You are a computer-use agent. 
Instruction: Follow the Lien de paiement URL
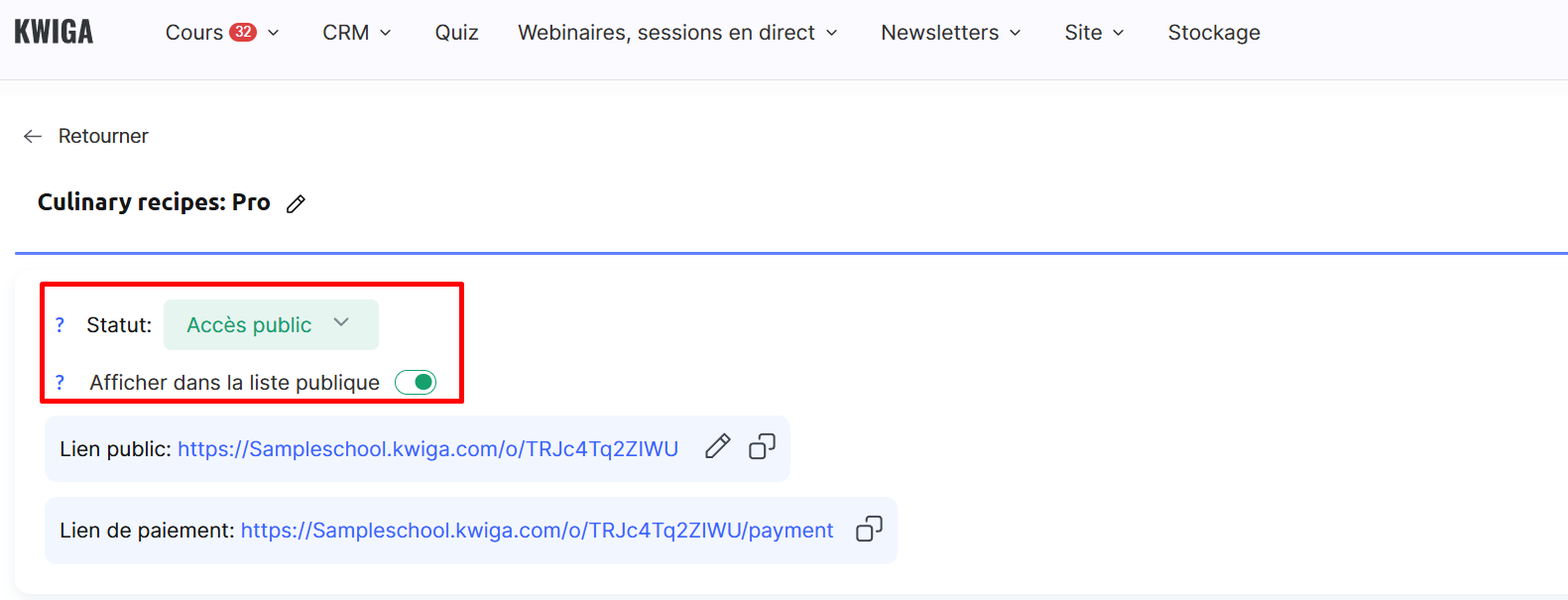[537, 531]
